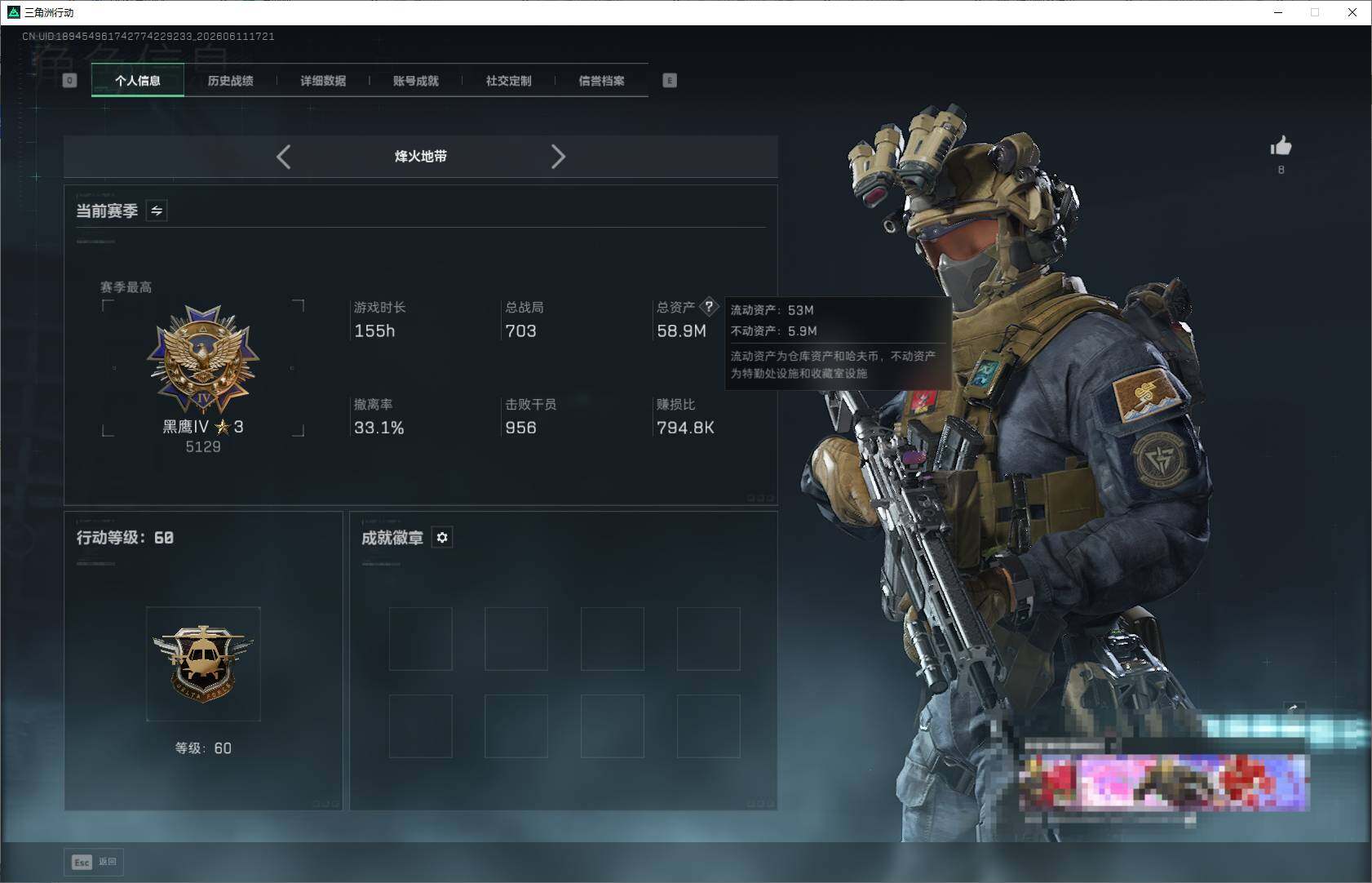Open the 信誉档案 tab

click(601, 80)
